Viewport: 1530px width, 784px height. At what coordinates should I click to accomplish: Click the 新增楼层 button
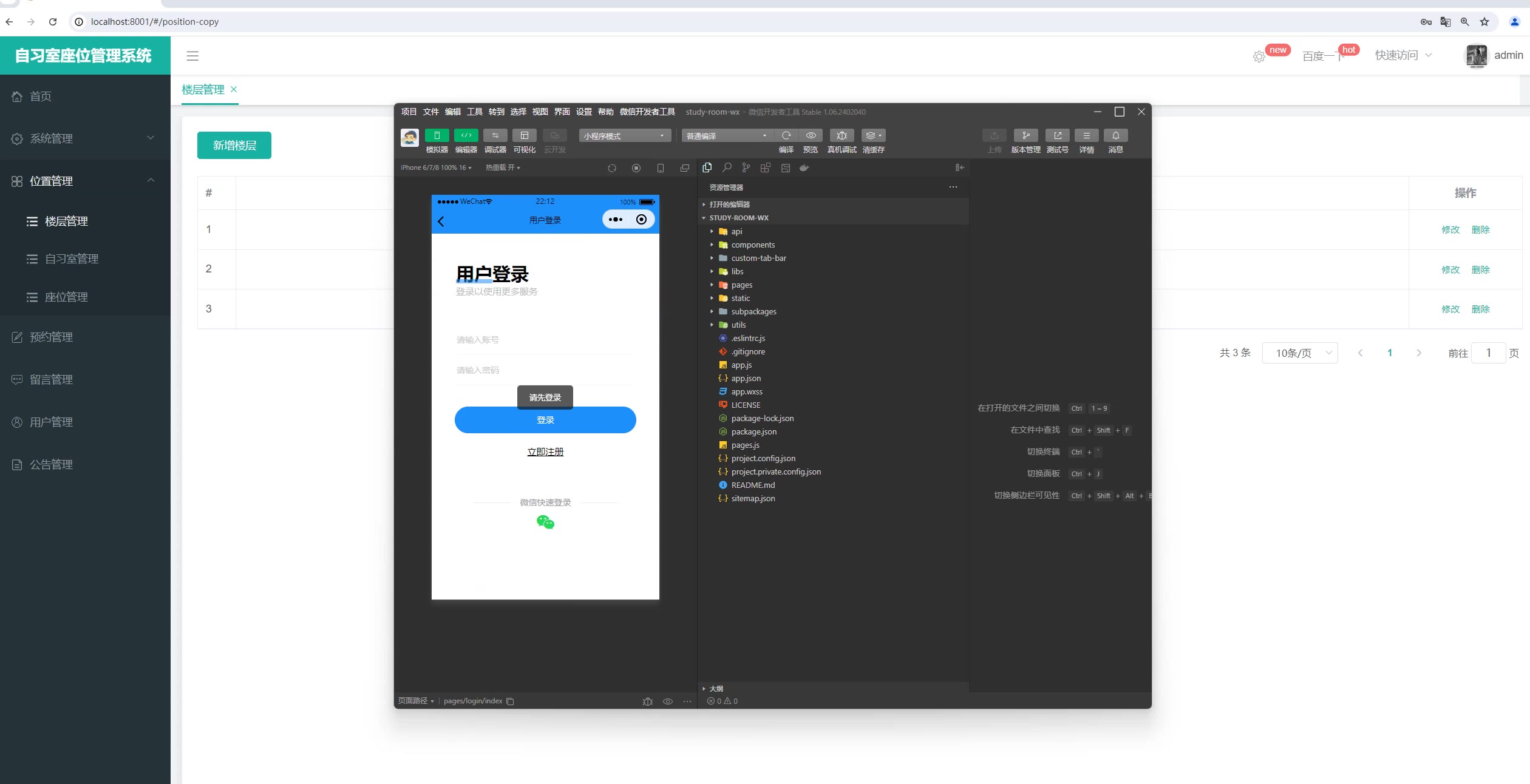[x=234, y=145]
